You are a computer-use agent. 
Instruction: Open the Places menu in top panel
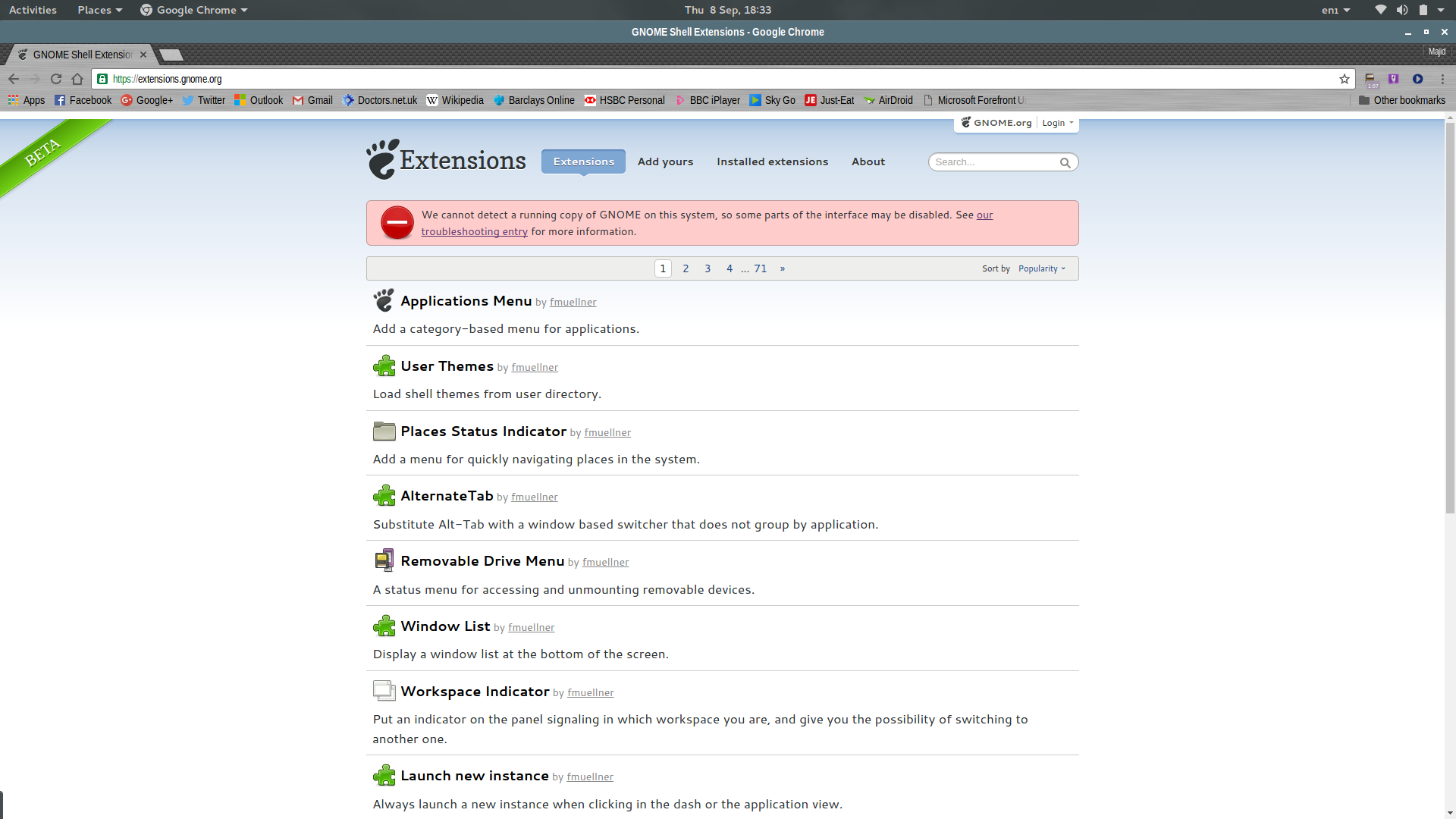point(99,10)
